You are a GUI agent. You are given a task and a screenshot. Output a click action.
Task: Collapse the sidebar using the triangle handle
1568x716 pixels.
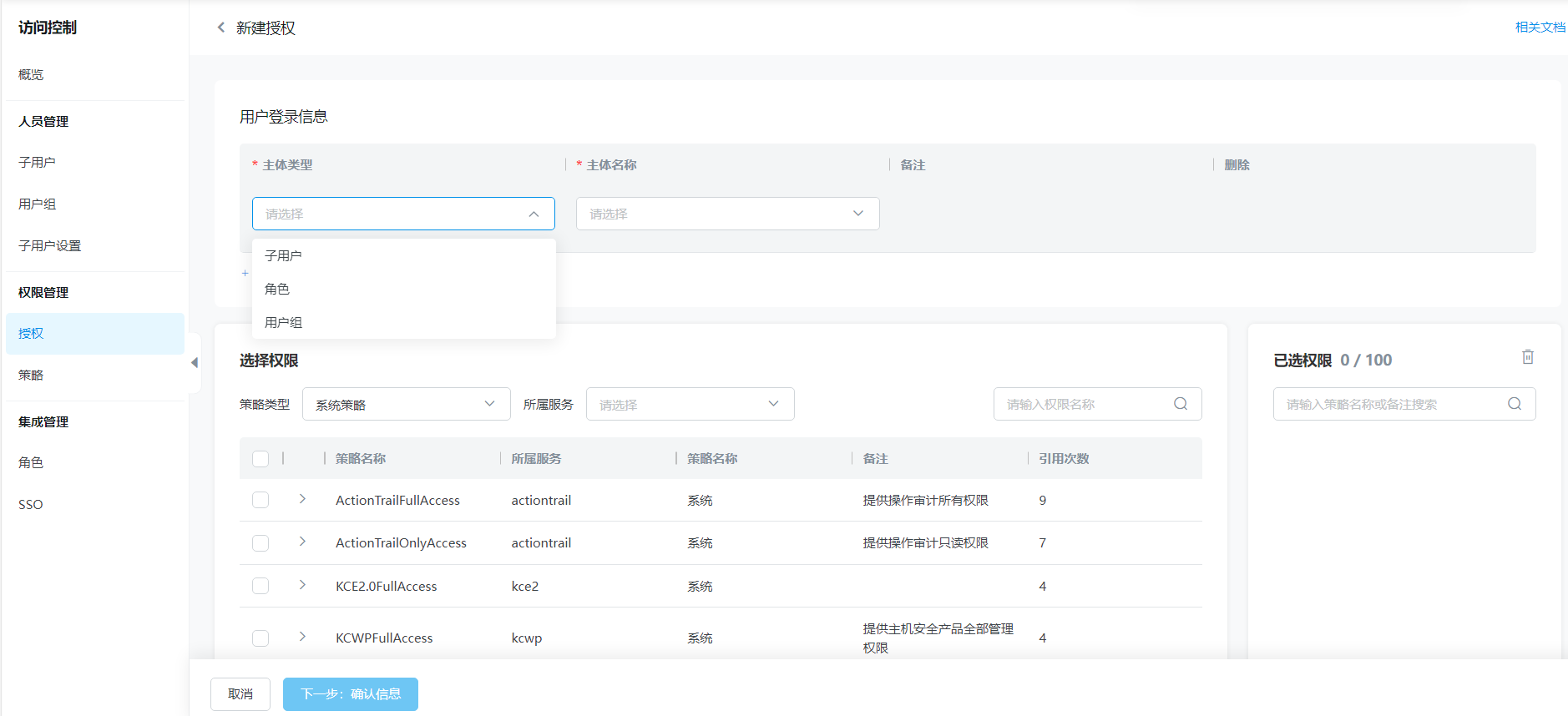click(195, 363)
